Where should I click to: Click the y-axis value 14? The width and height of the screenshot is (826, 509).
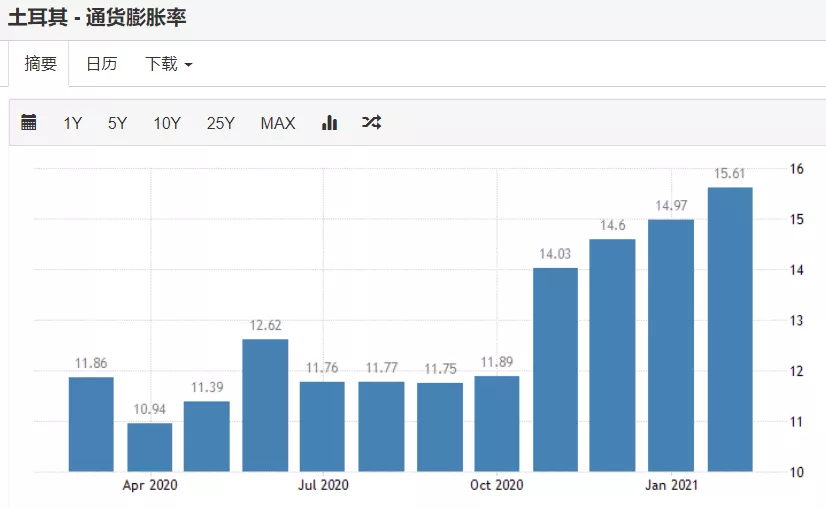pyautogui.click(x=796, y=270)
